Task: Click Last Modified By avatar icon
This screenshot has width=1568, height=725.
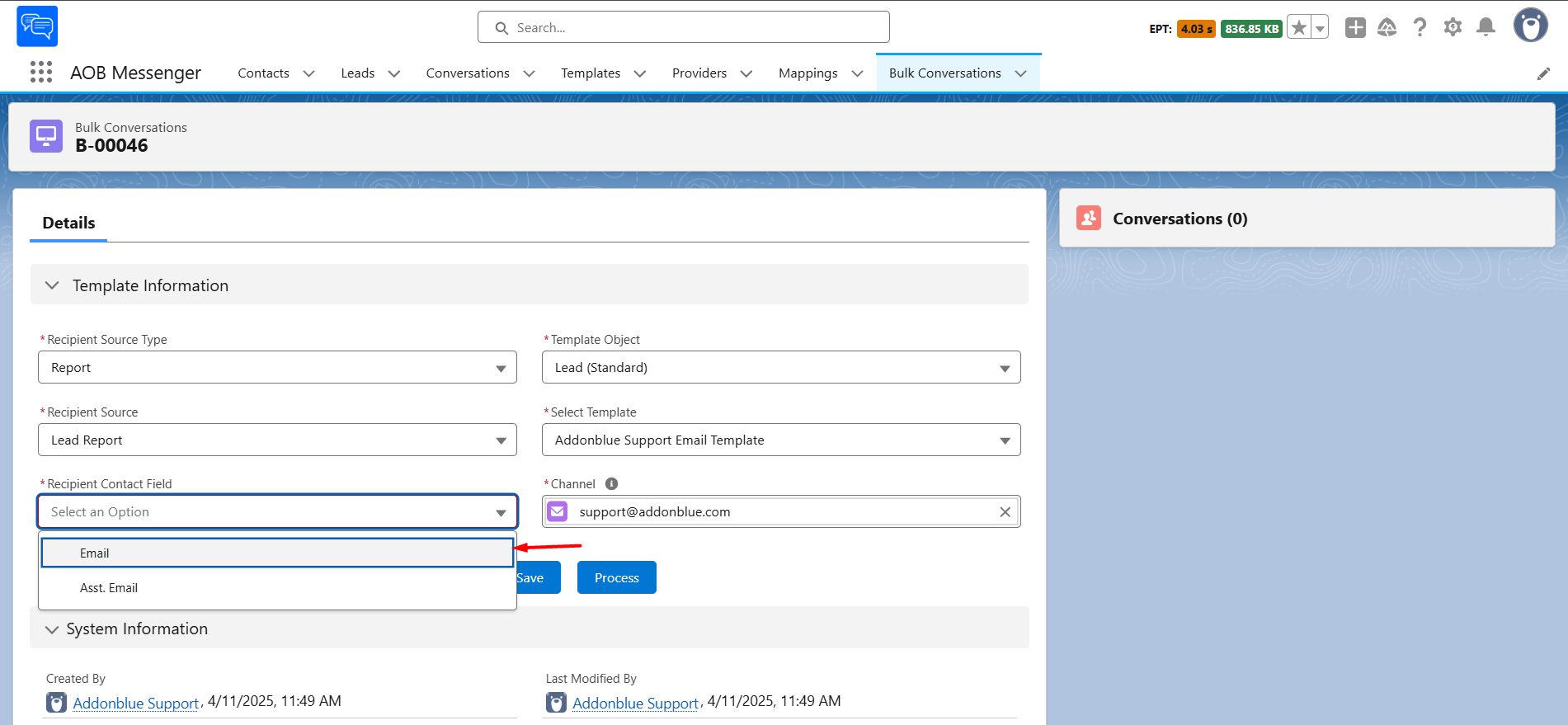Action: pos(556,703)
